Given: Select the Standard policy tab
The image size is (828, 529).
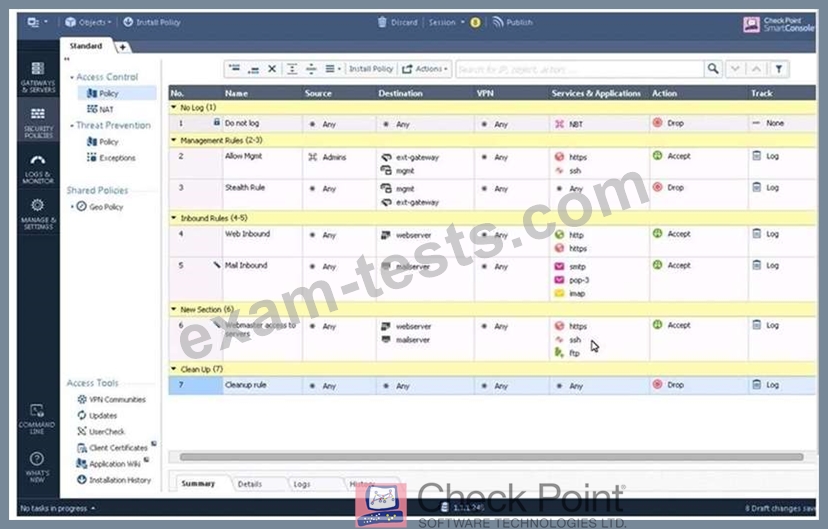Looking at the screenshot, I should click(86, 46).
